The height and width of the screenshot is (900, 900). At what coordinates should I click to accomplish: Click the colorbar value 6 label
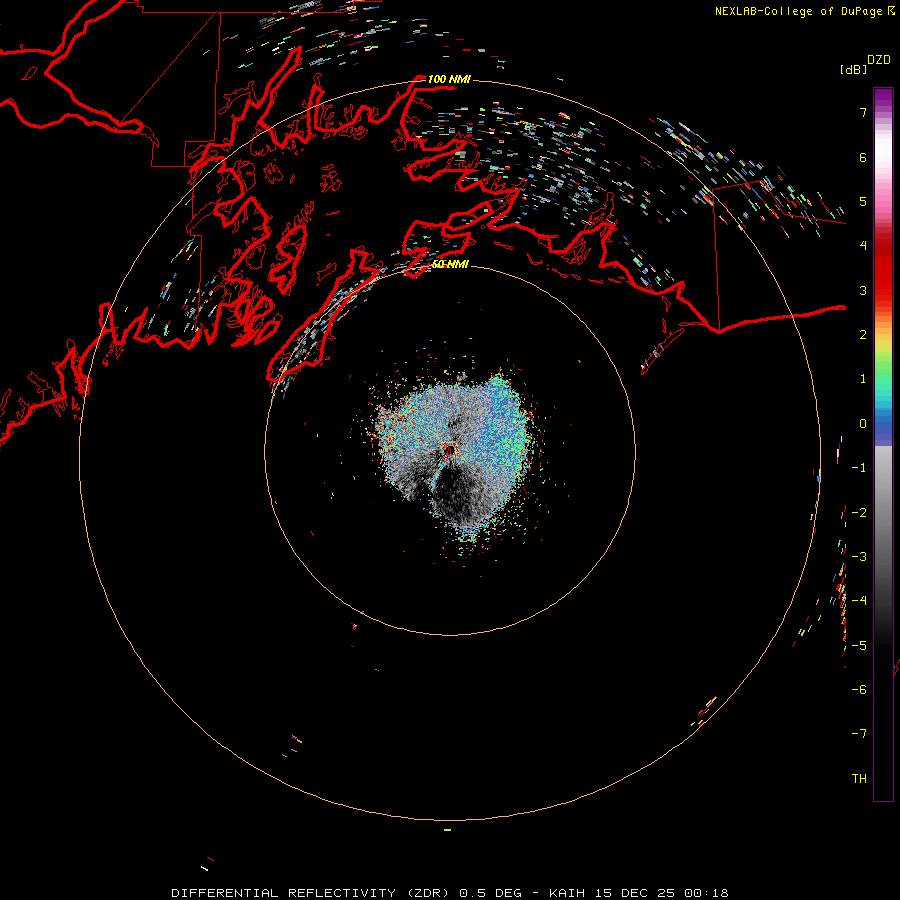[863, 157]
